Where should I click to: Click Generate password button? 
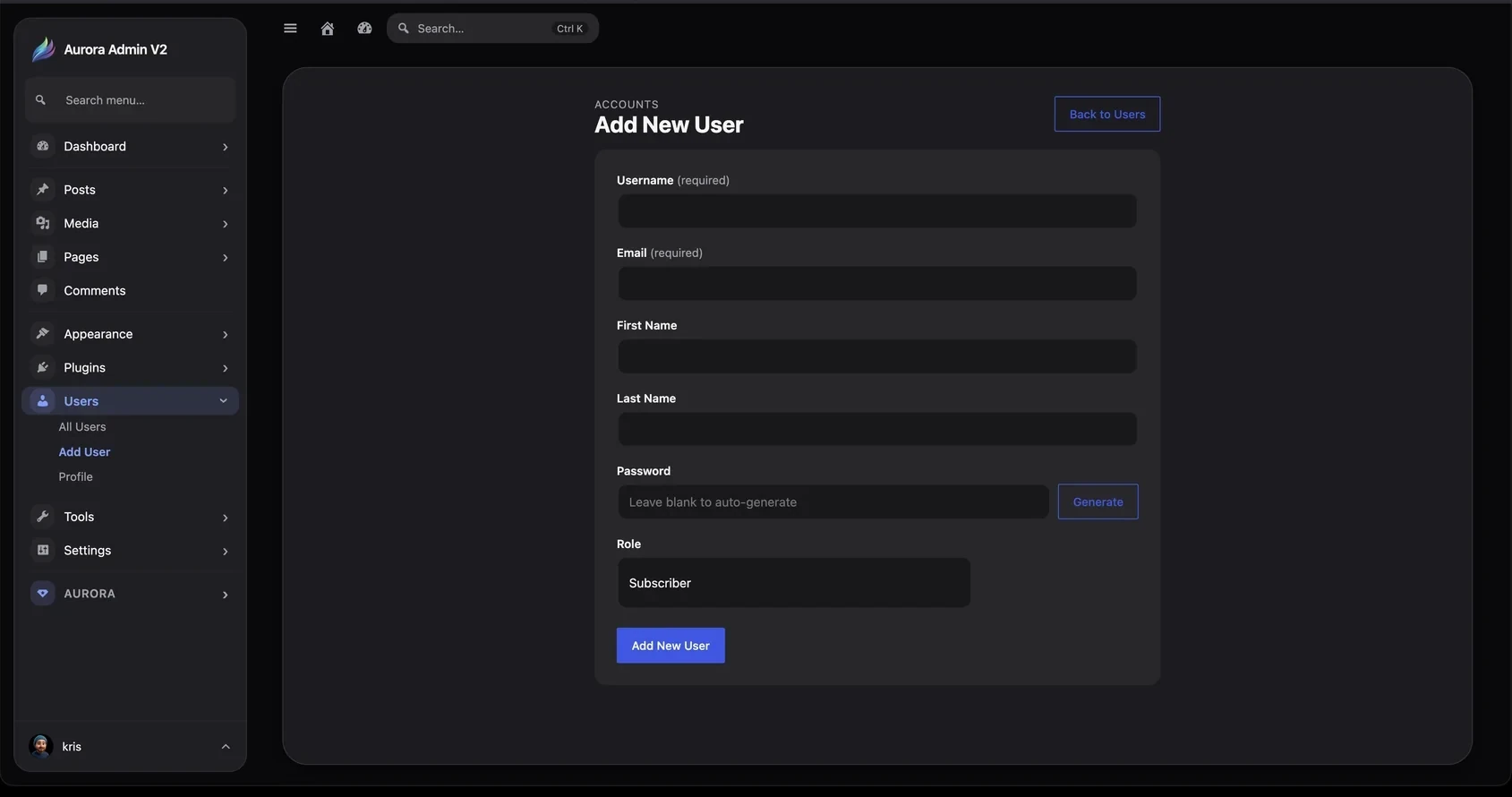[x=1098, y=501]
